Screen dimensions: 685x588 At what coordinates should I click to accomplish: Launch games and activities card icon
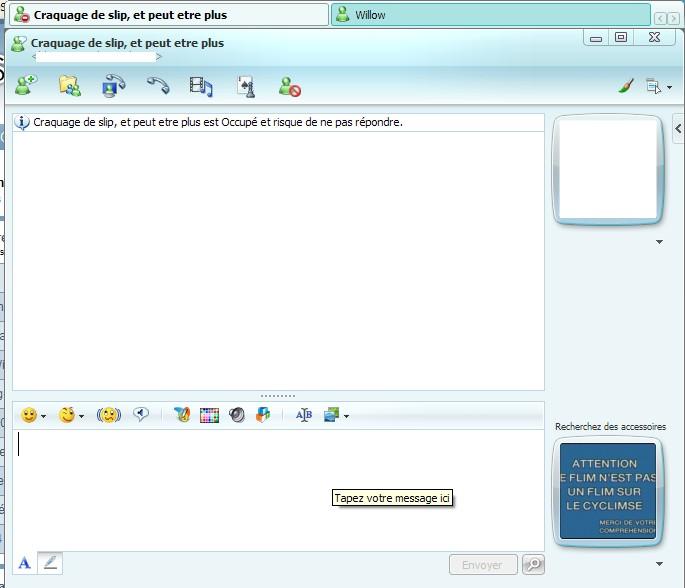[246, 86]
